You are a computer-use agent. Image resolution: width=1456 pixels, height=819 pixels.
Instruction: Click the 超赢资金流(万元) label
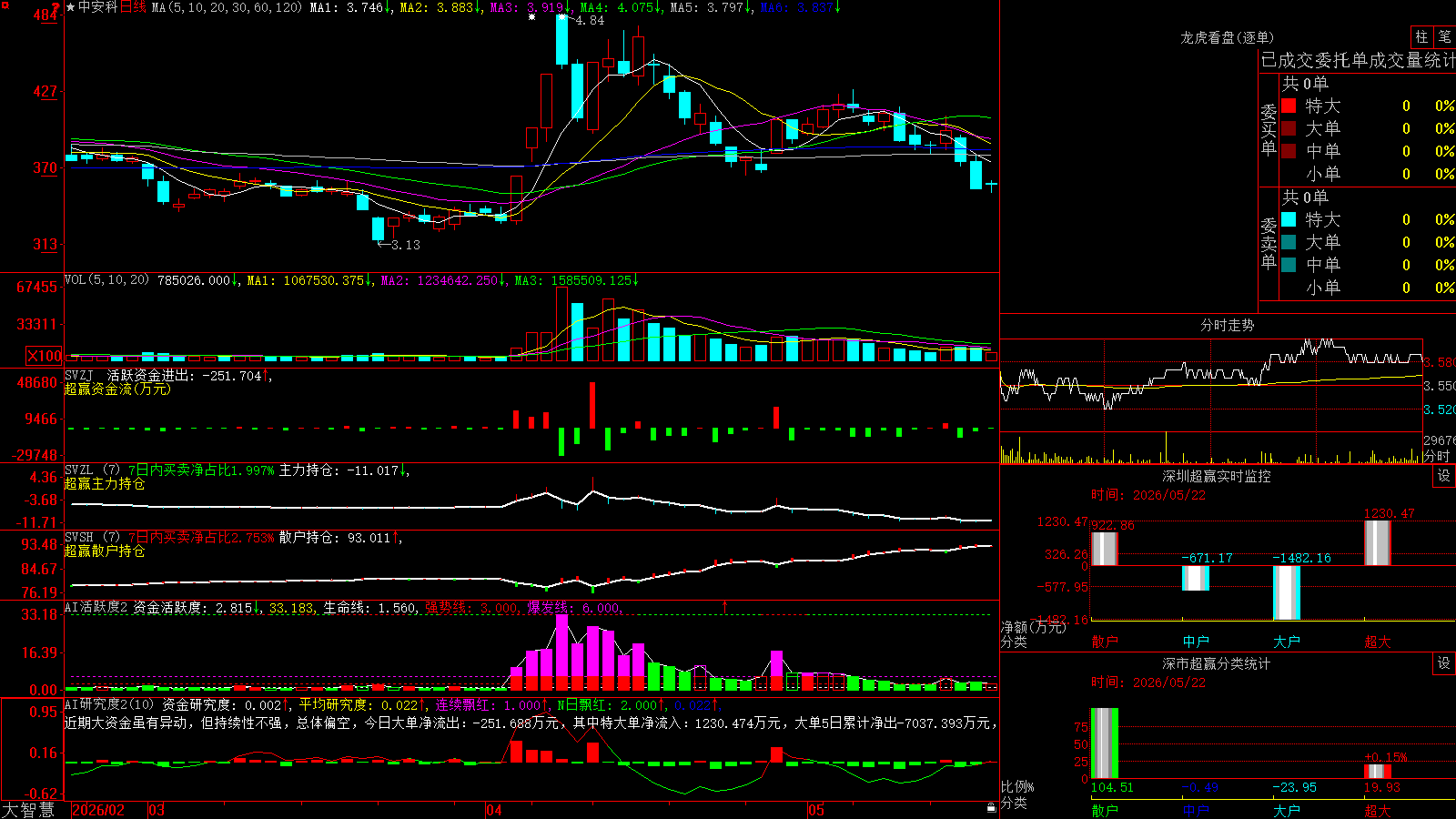point(117,389)
